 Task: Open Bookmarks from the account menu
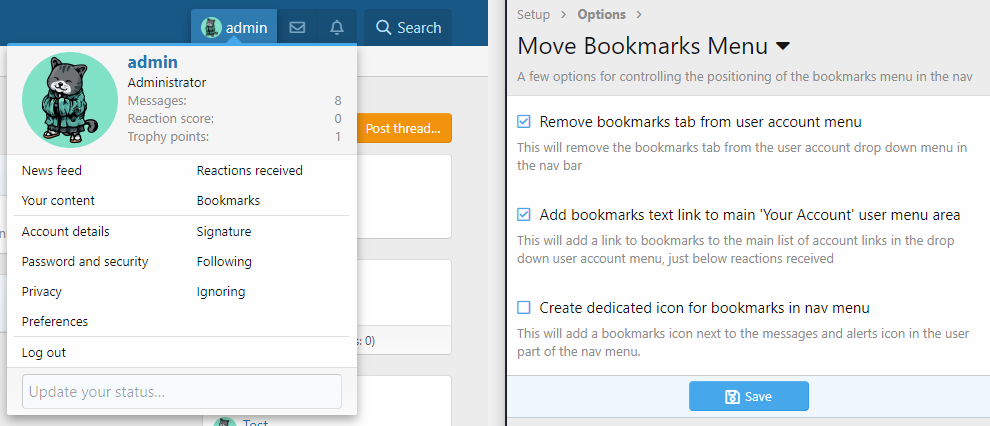228,201
